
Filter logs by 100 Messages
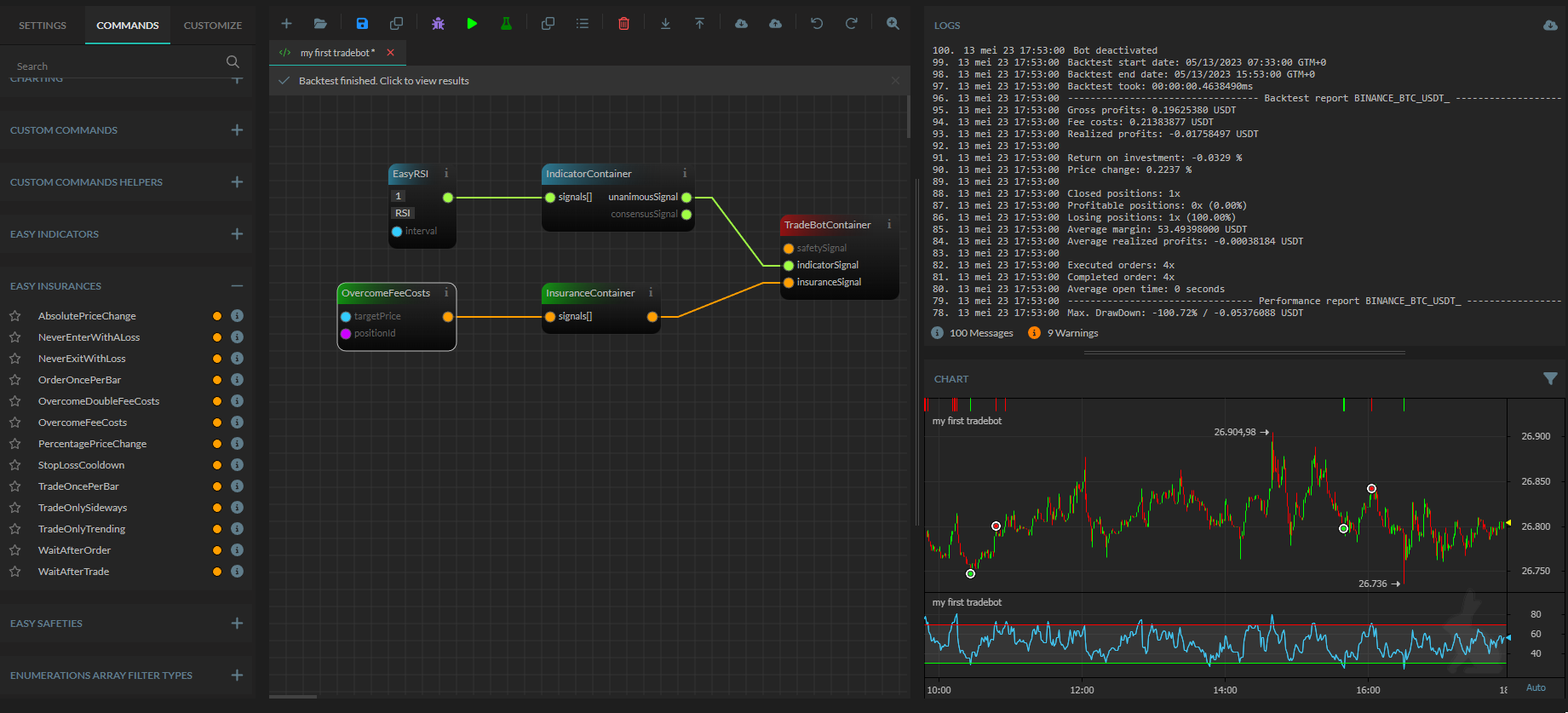973,333
